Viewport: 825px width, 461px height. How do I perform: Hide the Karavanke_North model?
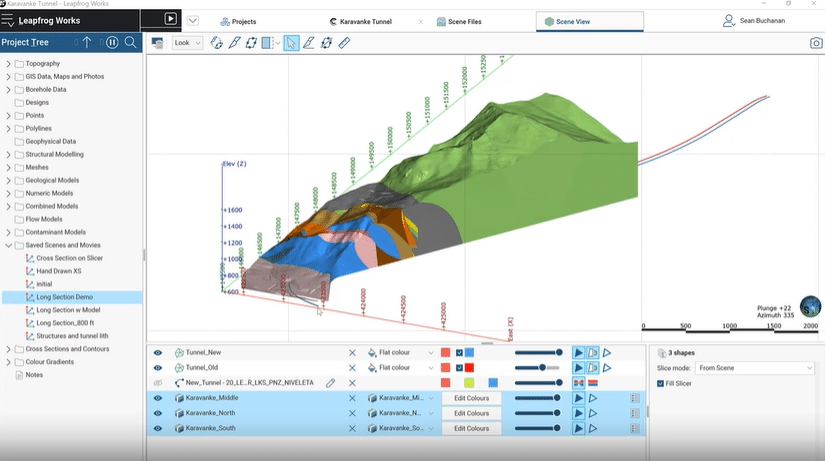coord(157,413)
